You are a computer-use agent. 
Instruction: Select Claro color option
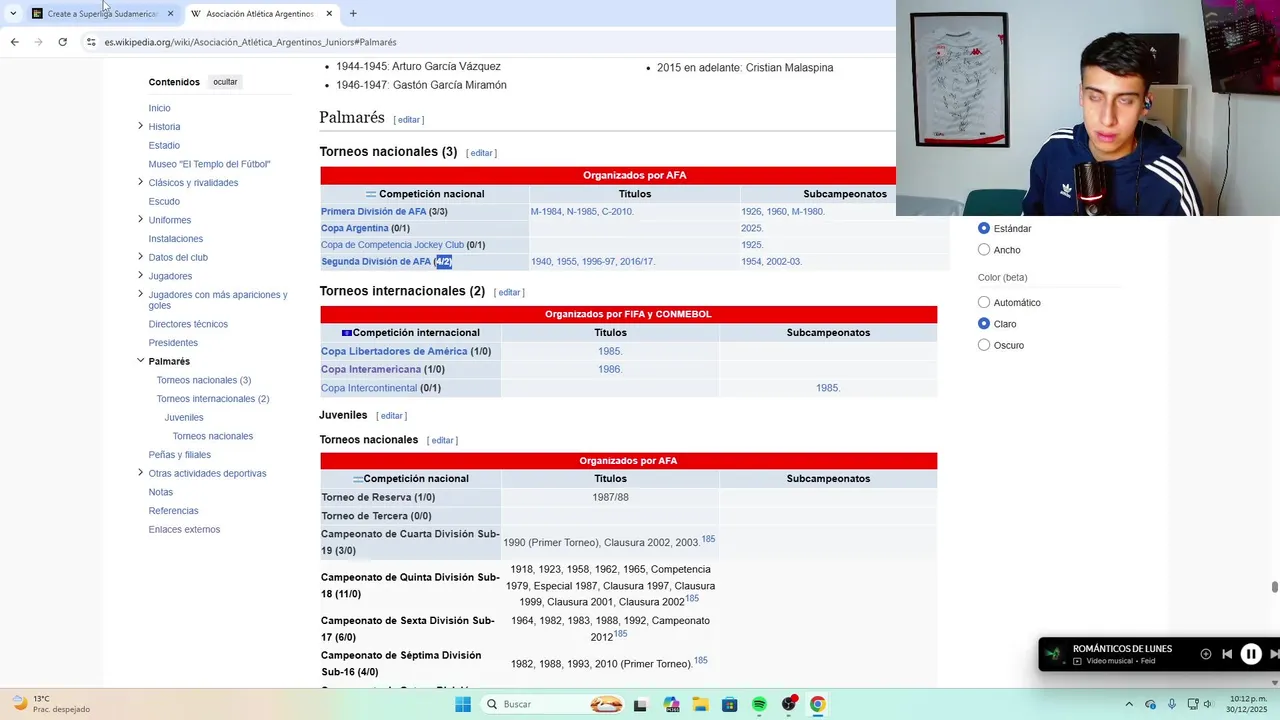point(984,324)
